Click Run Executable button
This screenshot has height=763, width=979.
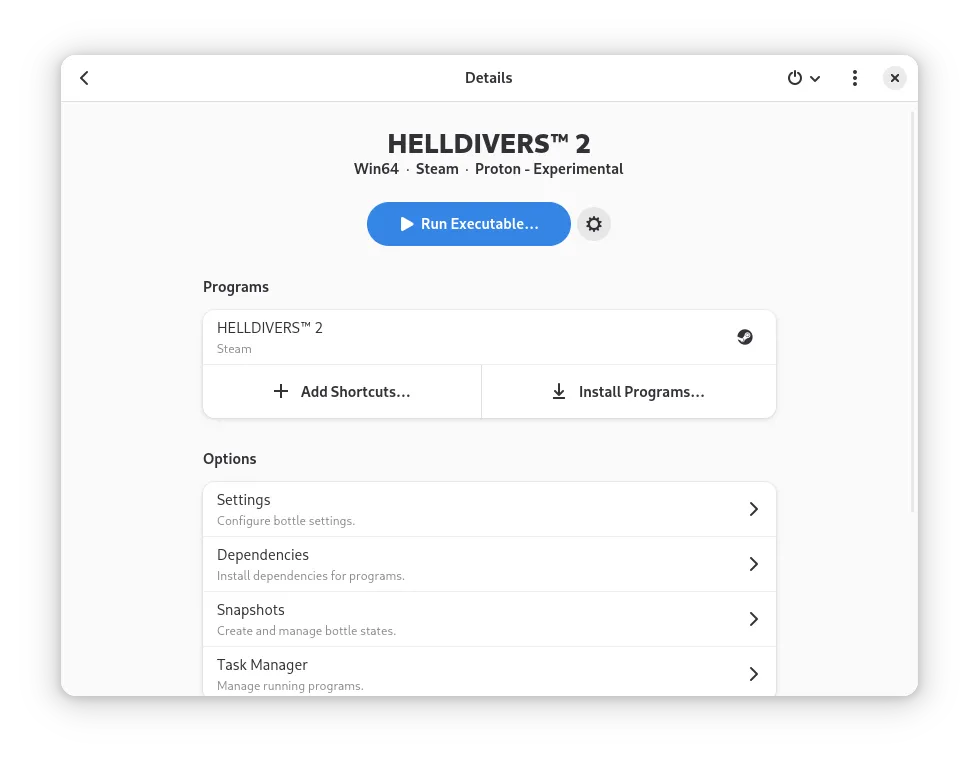(x=469, y=224)
